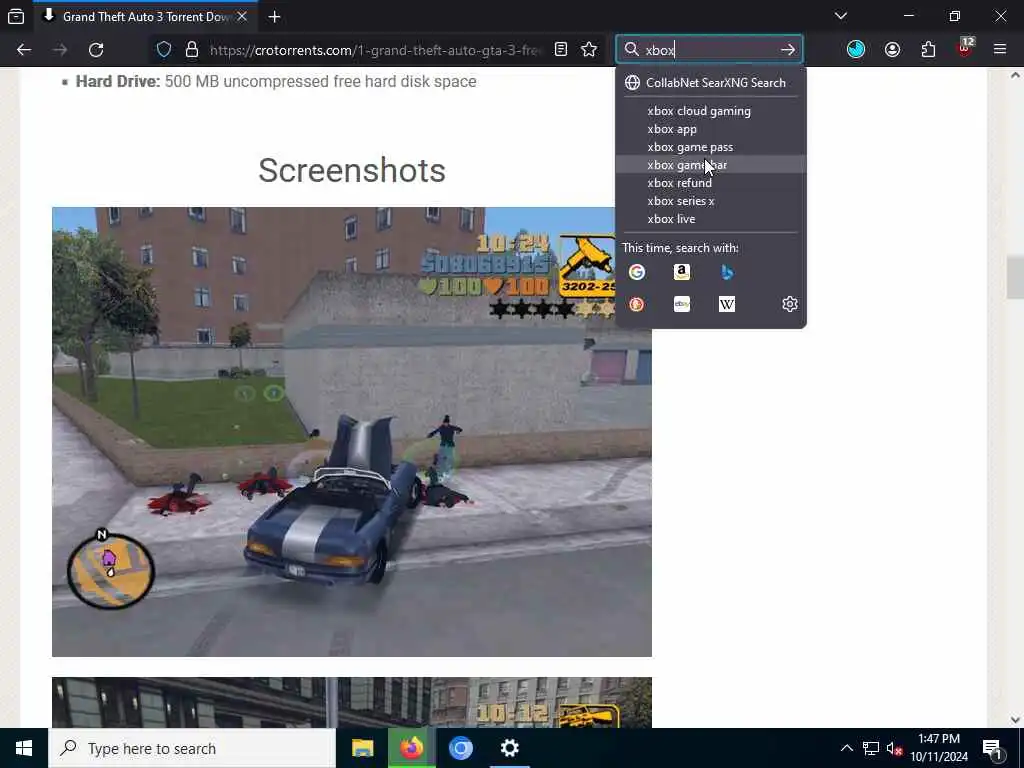Open the second GTA 3 city screenshot

click(351, 702)
